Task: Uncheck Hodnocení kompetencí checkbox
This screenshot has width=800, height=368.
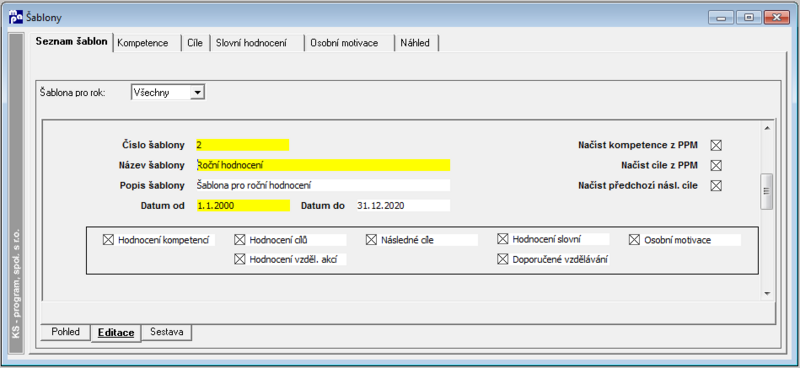Action: [108, 240]
